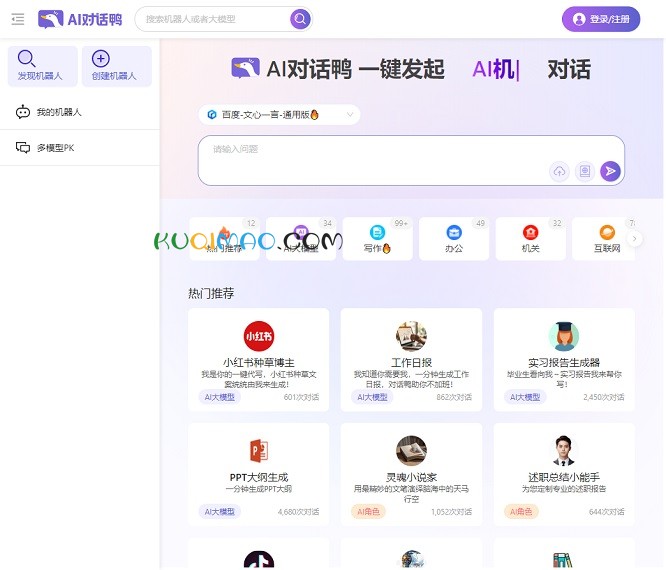Click AI大模型 tag on the PPT大纲生成 card
The image size is (666, 570).
tap(220, 512)
